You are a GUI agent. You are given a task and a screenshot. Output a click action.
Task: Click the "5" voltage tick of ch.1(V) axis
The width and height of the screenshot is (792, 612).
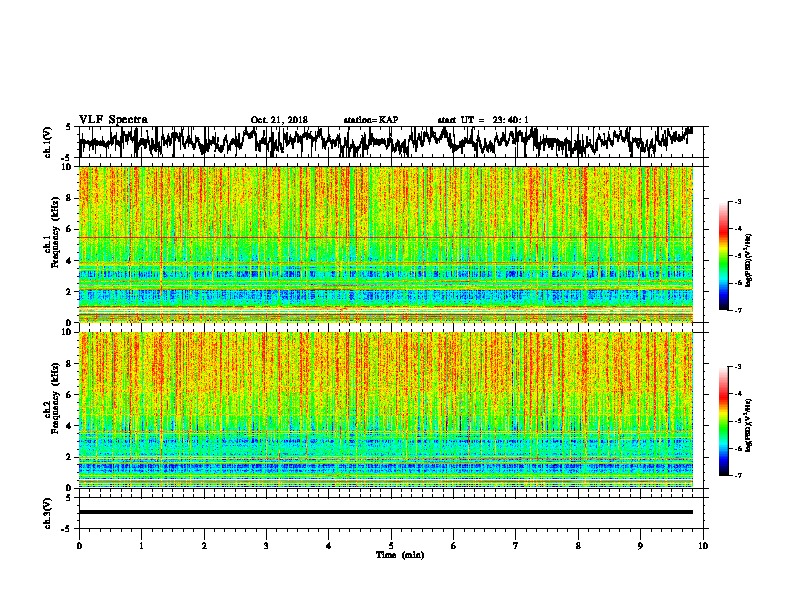(x=68, y=127)
